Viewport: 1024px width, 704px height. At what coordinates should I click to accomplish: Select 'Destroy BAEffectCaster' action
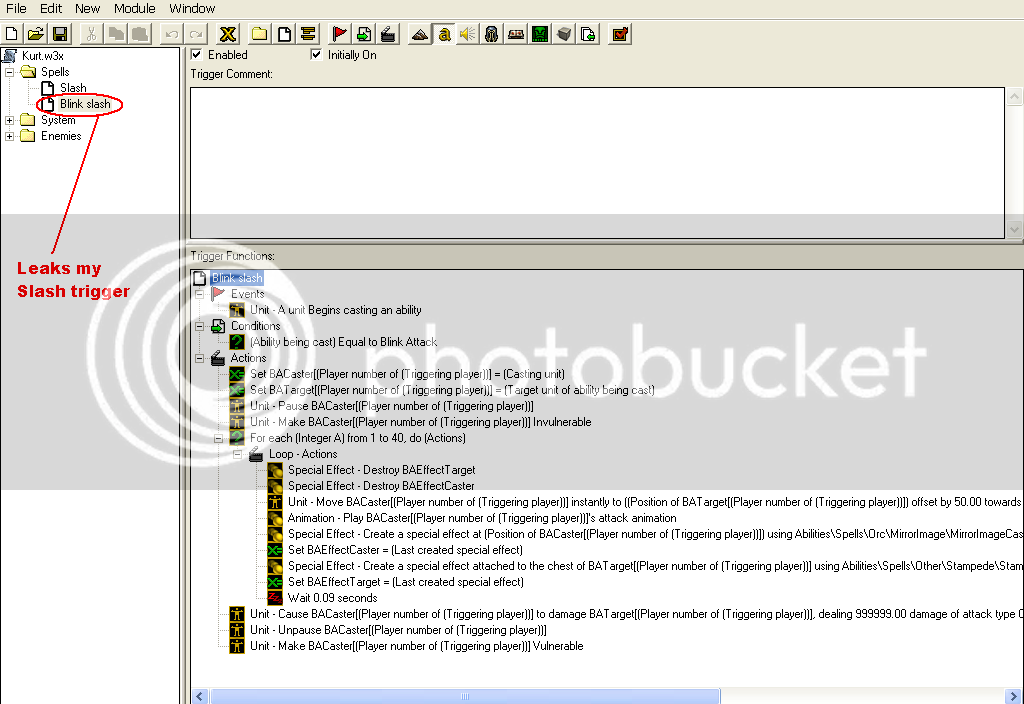pos(381,486)
